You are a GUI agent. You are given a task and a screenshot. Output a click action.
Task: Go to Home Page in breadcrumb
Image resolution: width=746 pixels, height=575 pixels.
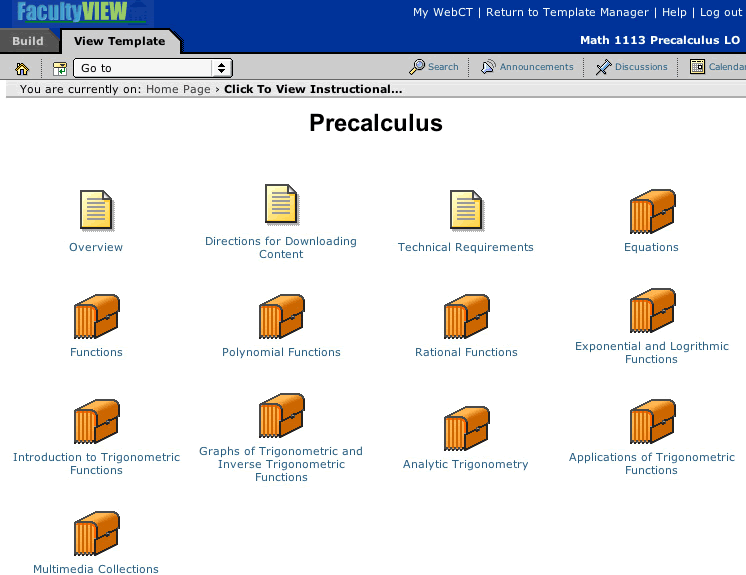point(178,89)
